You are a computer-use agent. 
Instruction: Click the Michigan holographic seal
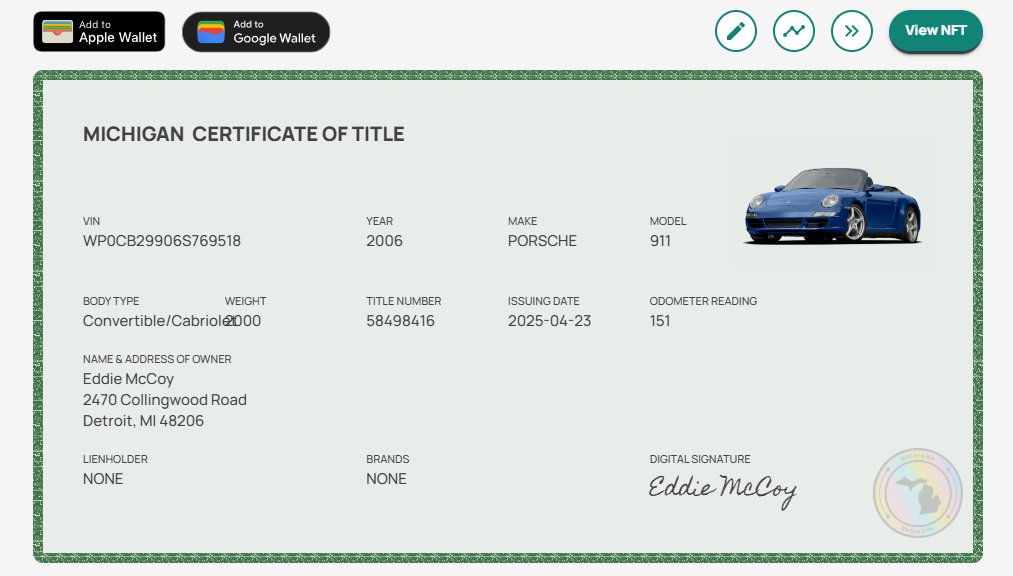(x=917, y=493)
